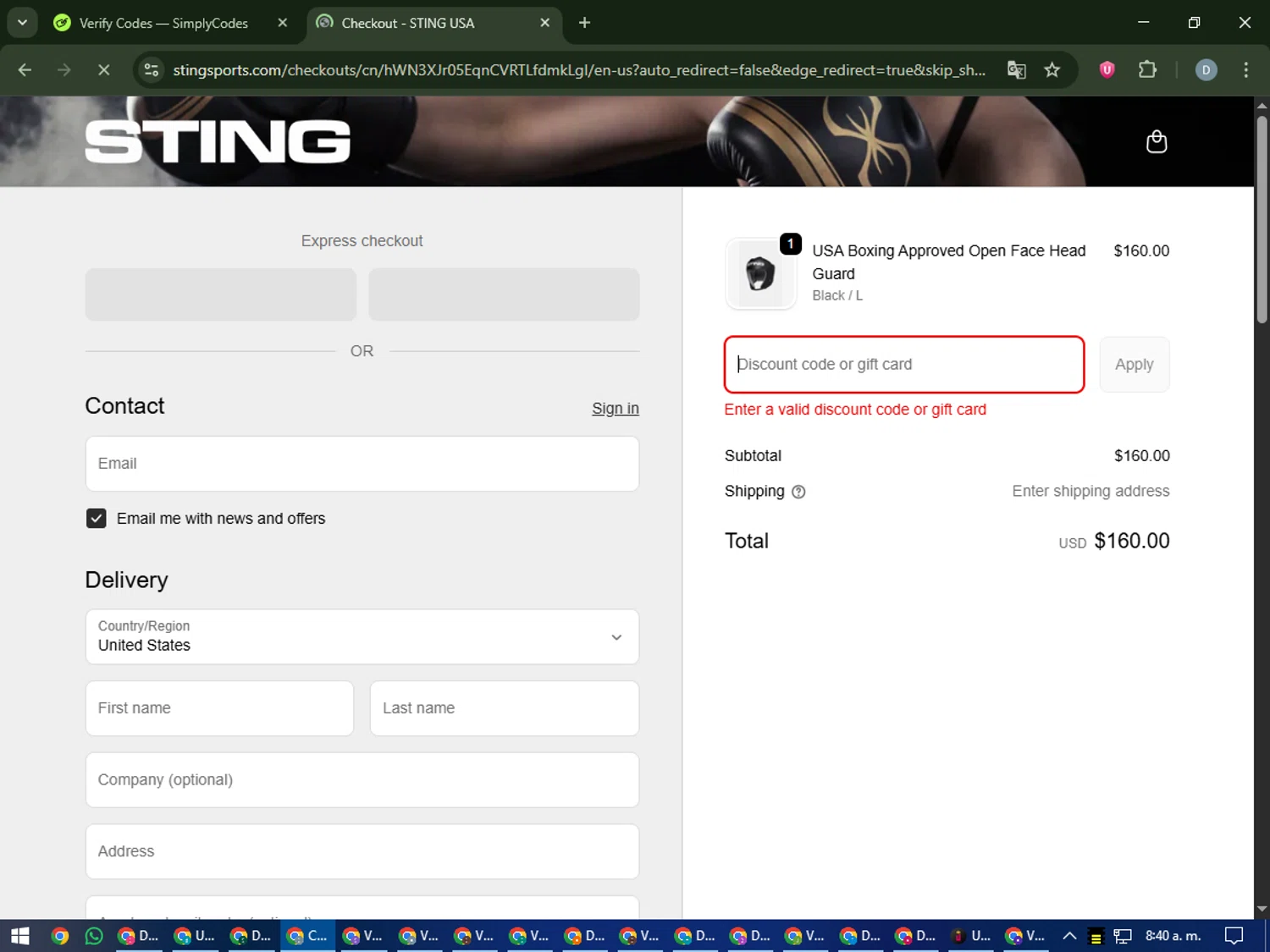The image size is (1270, 952).
Task: Click the Apply discount button
Action: pyautogui.click(x=1135, y=365)
